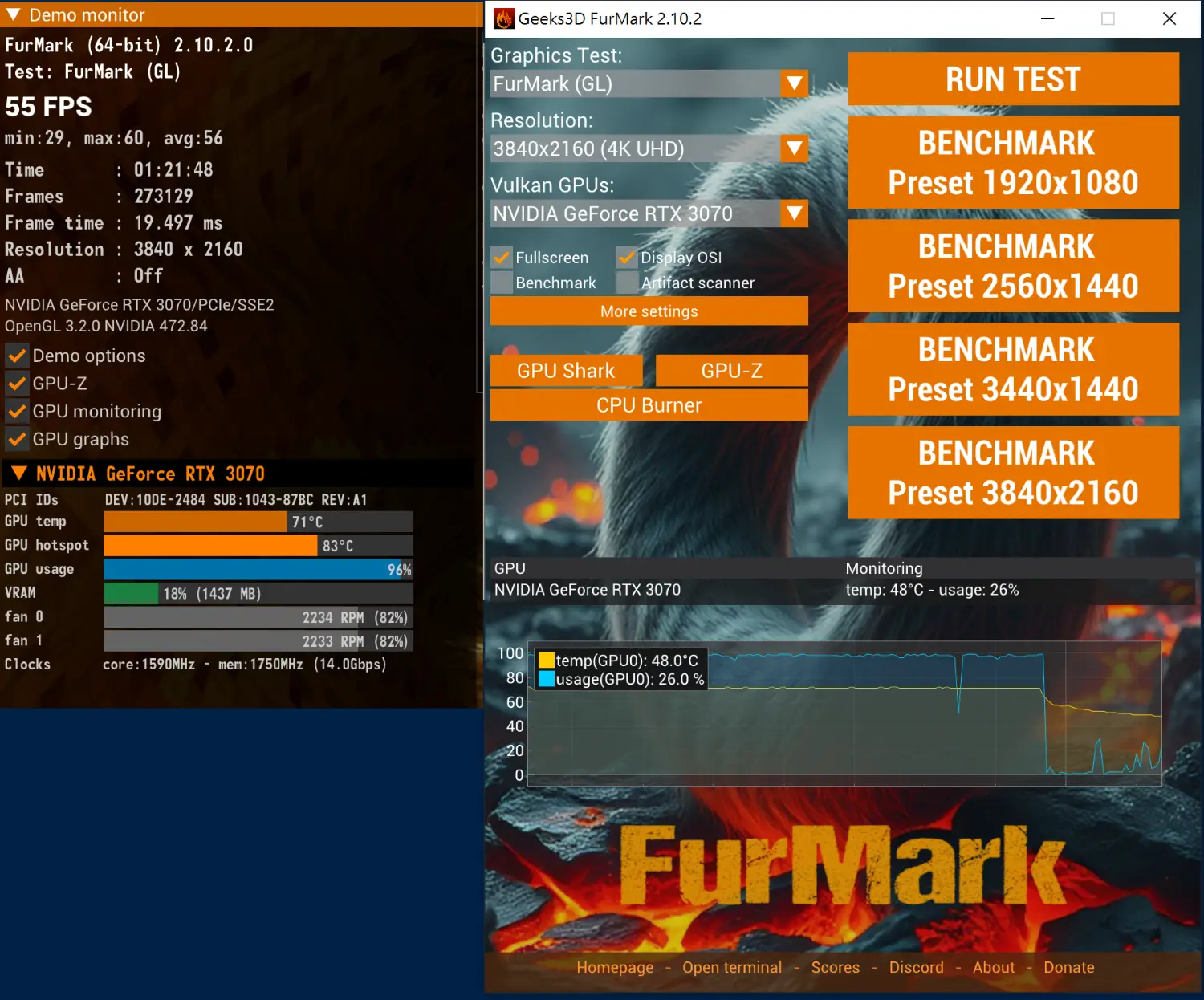
Task: Start the BENCHMARK Preset 2560x1440
Action: click(1013, 266)
